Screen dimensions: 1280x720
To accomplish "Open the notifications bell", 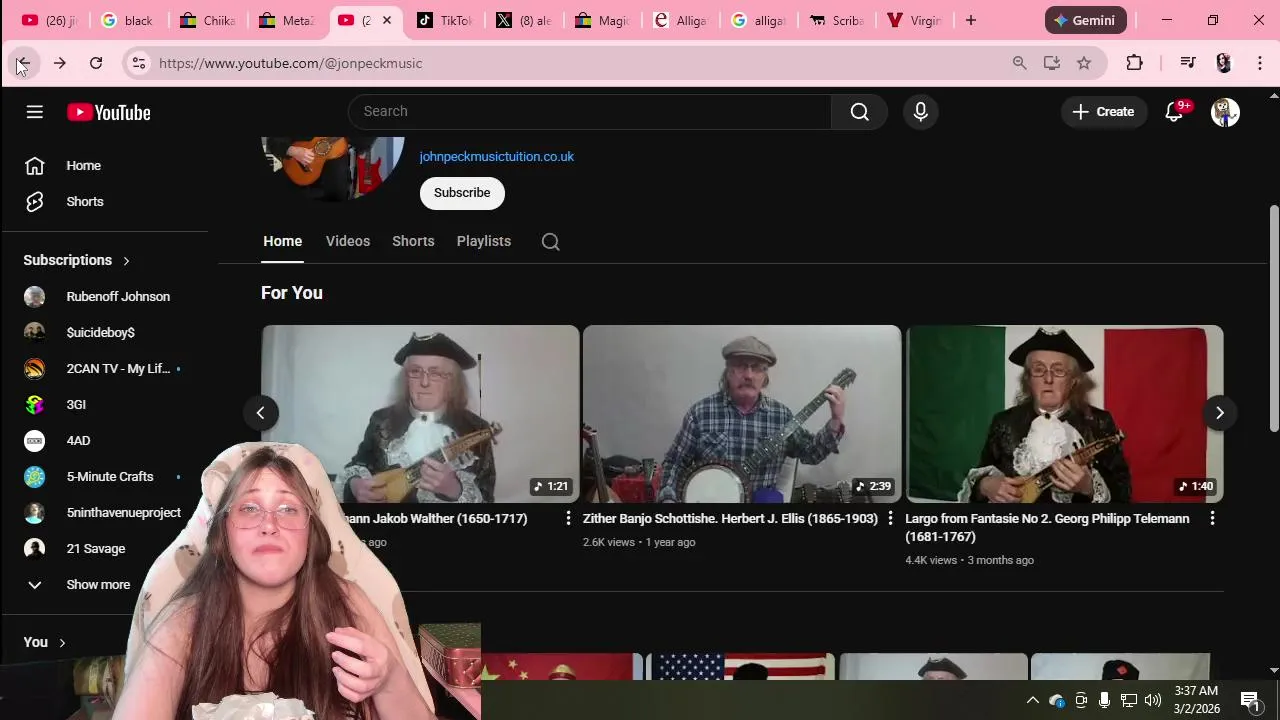I will 1175,112.
